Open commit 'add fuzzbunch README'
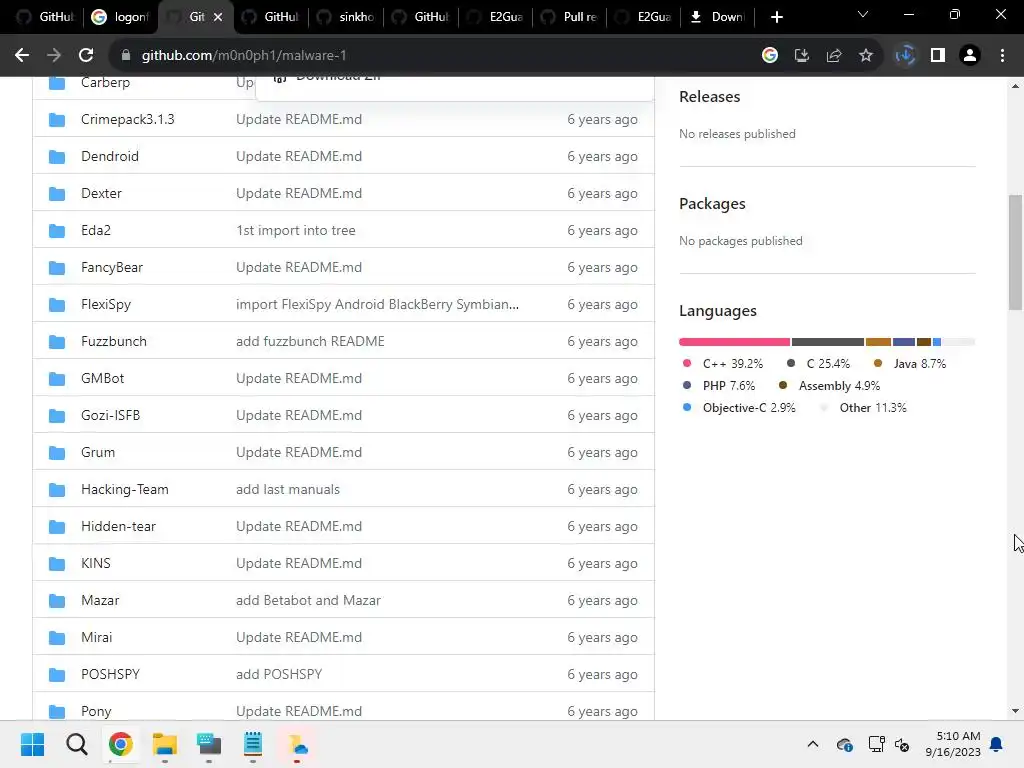1024x768 pixels. [310, 342]
